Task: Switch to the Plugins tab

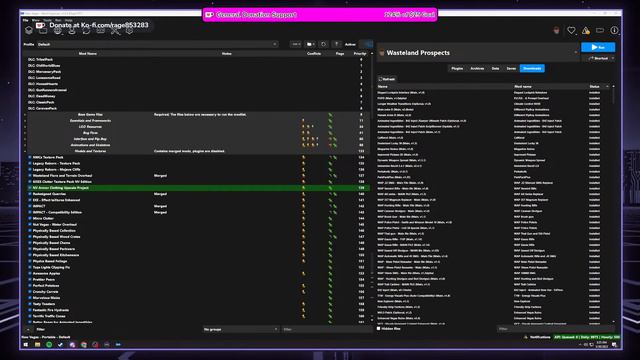Action: click(x=457, y=69)
